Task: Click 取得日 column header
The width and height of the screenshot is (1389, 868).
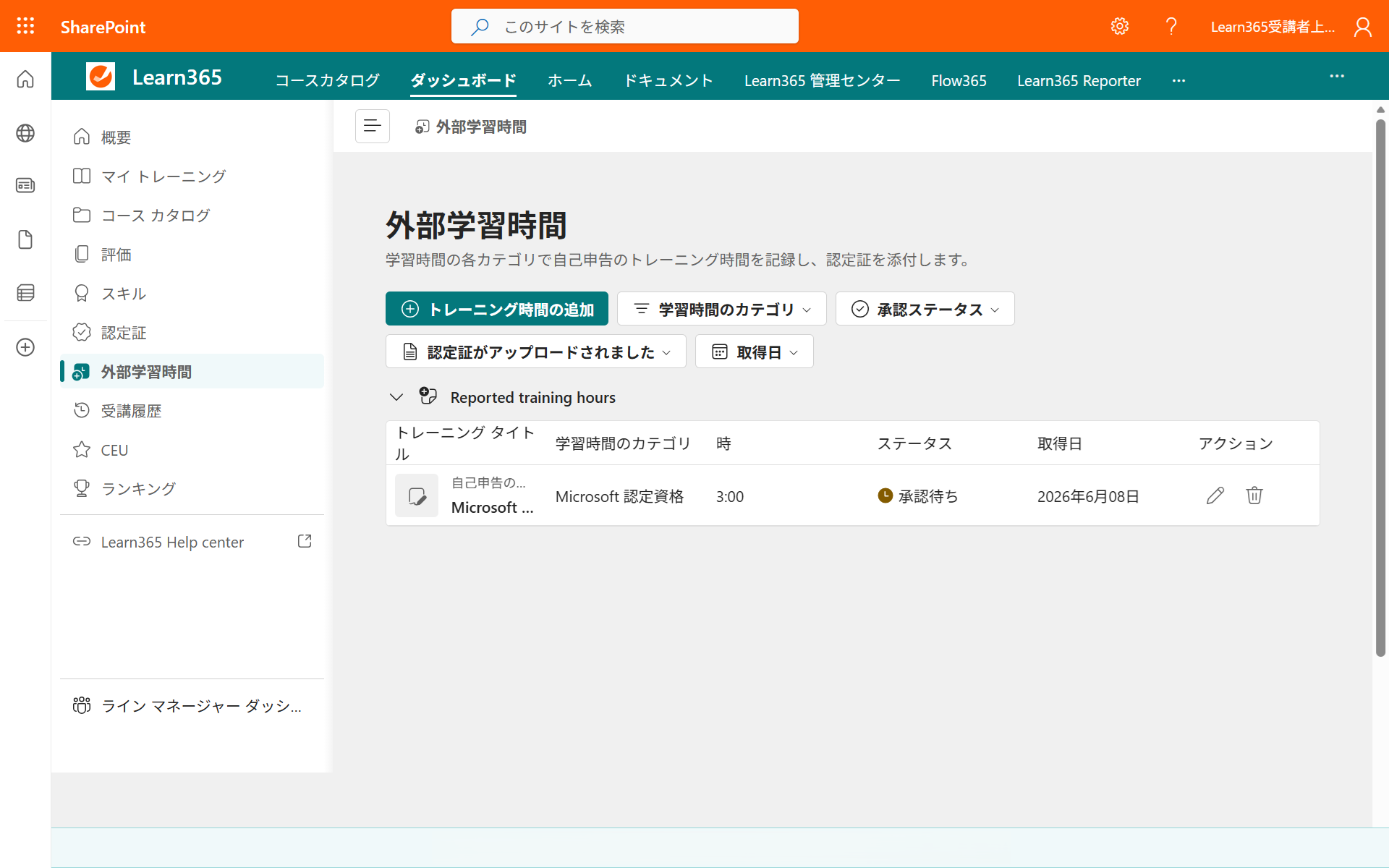Action: 1060,443
